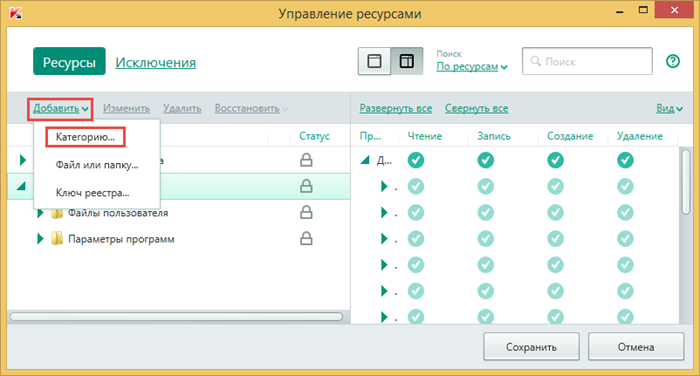
Task: Click the magnifier icon in search box
Action: pyautogui.click(x=535, y=61)
